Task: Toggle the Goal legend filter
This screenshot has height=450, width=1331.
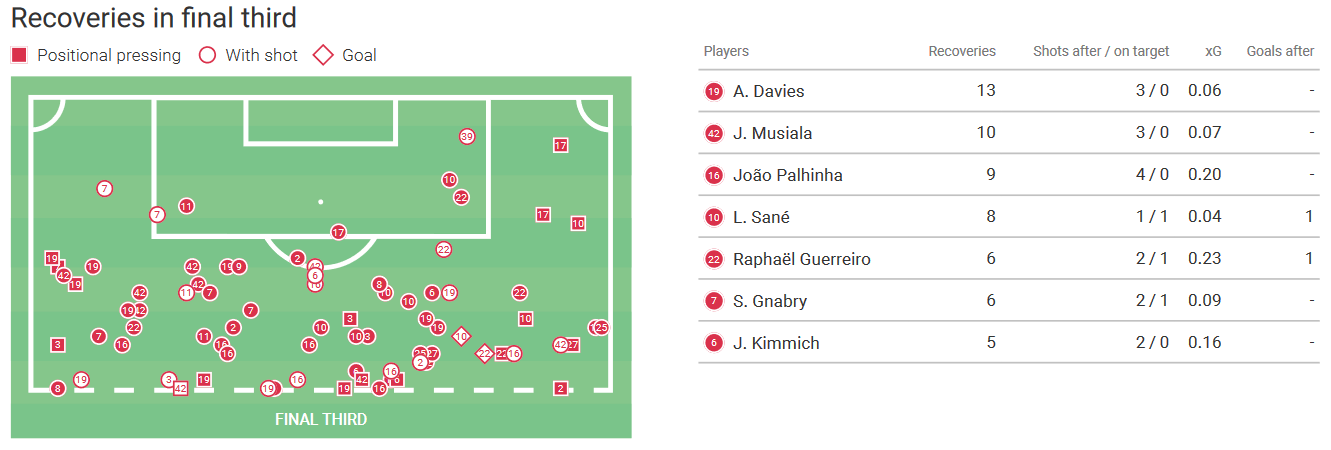Action: click(x=346, y=55)
